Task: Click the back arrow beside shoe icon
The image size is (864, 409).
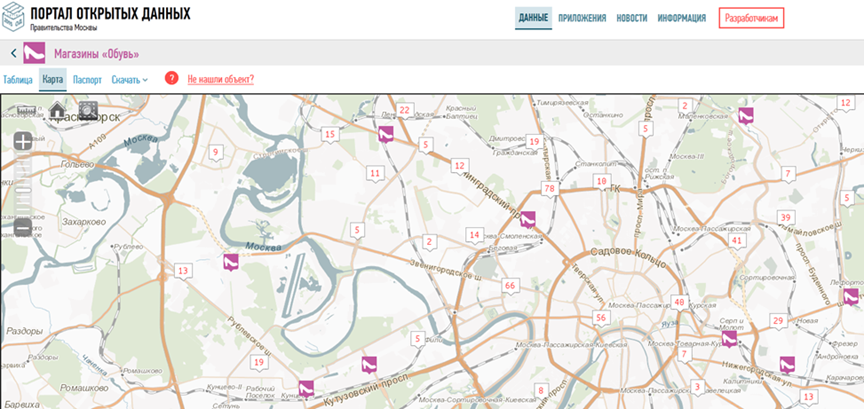Action: pyautogui.click(x=13, y=54)
